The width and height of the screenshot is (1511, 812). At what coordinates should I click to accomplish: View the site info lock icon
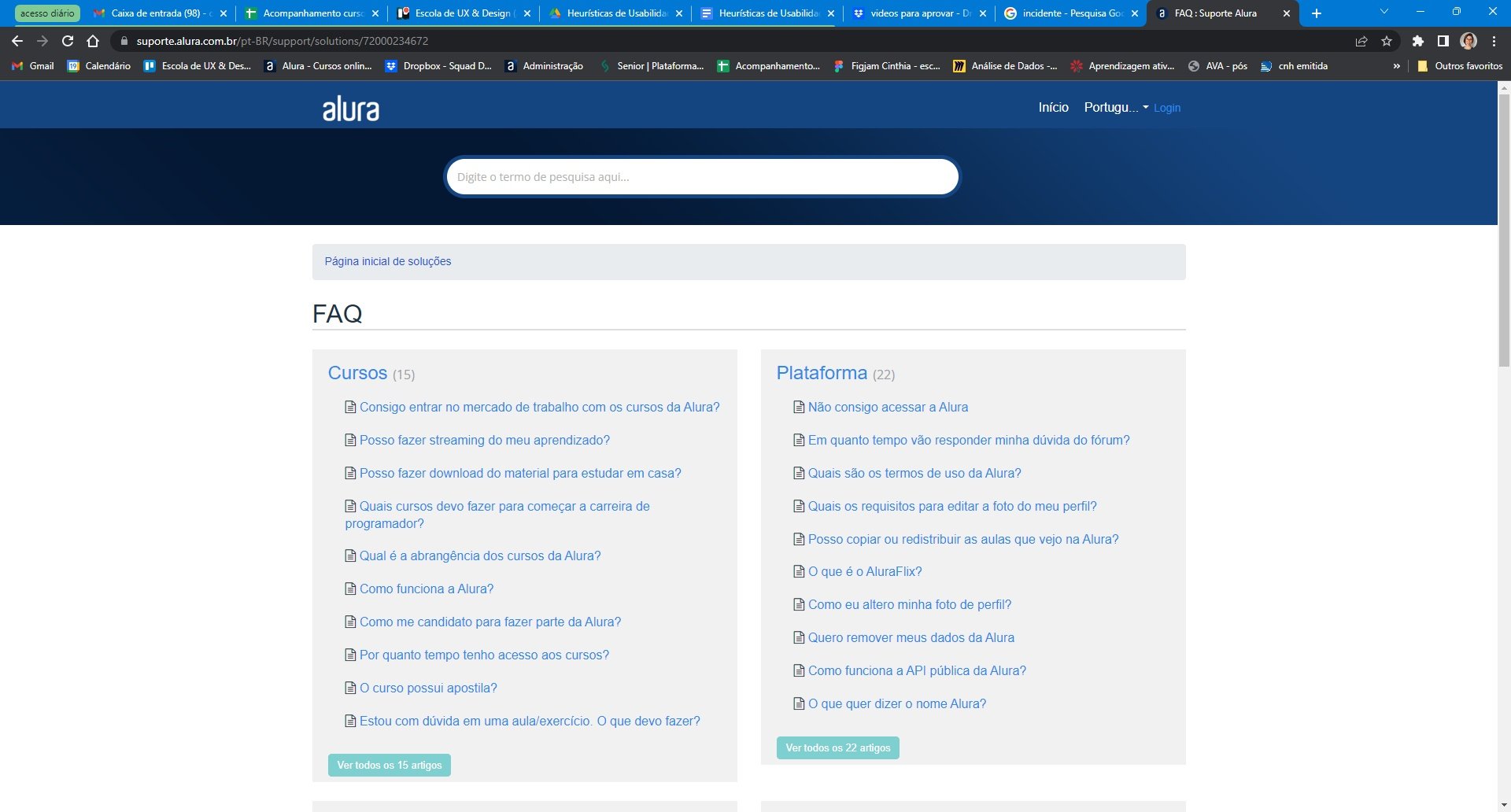click(124, 41)
